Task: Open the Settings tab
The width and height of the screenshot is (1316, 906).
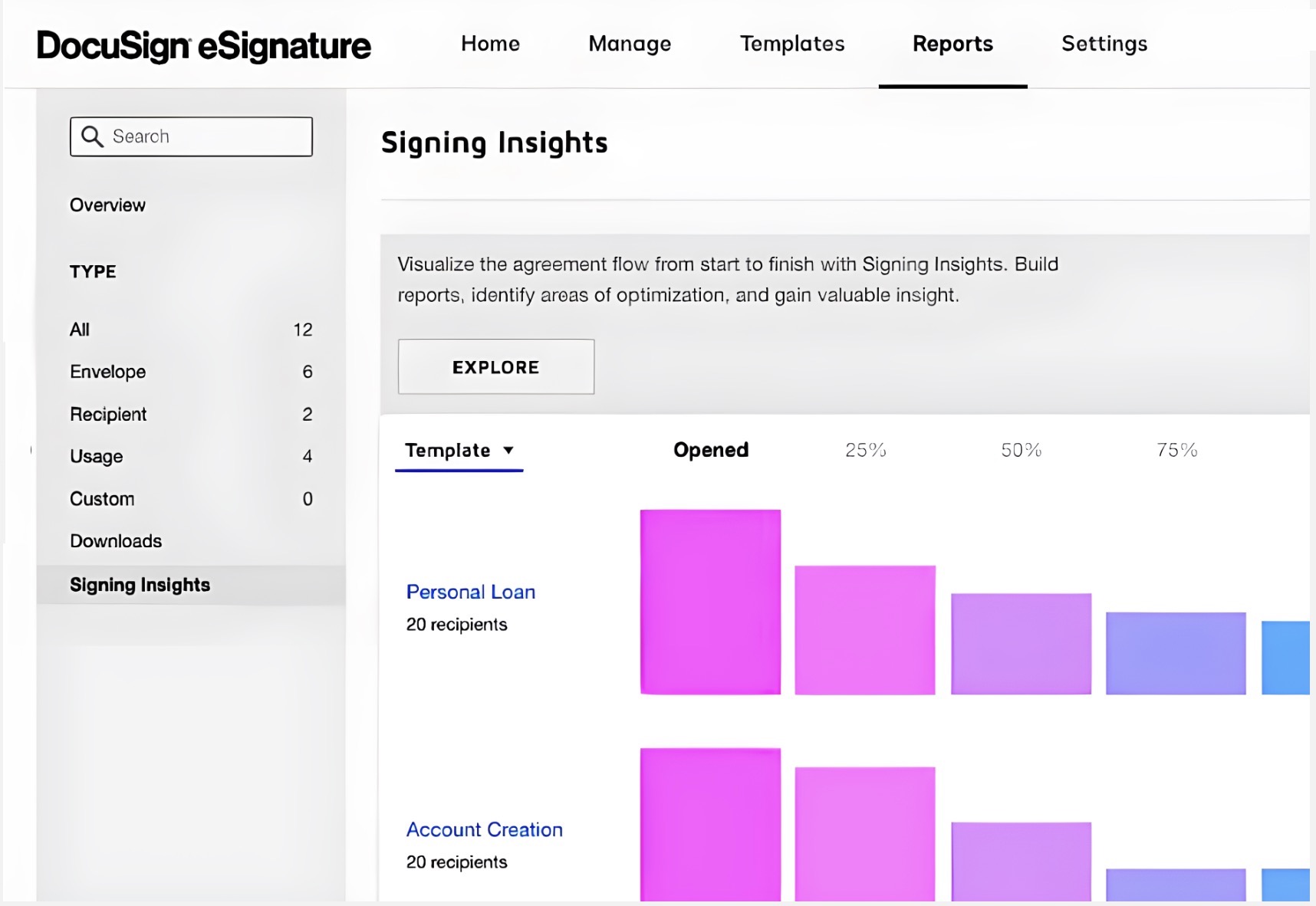Action: coord(1104,44)
